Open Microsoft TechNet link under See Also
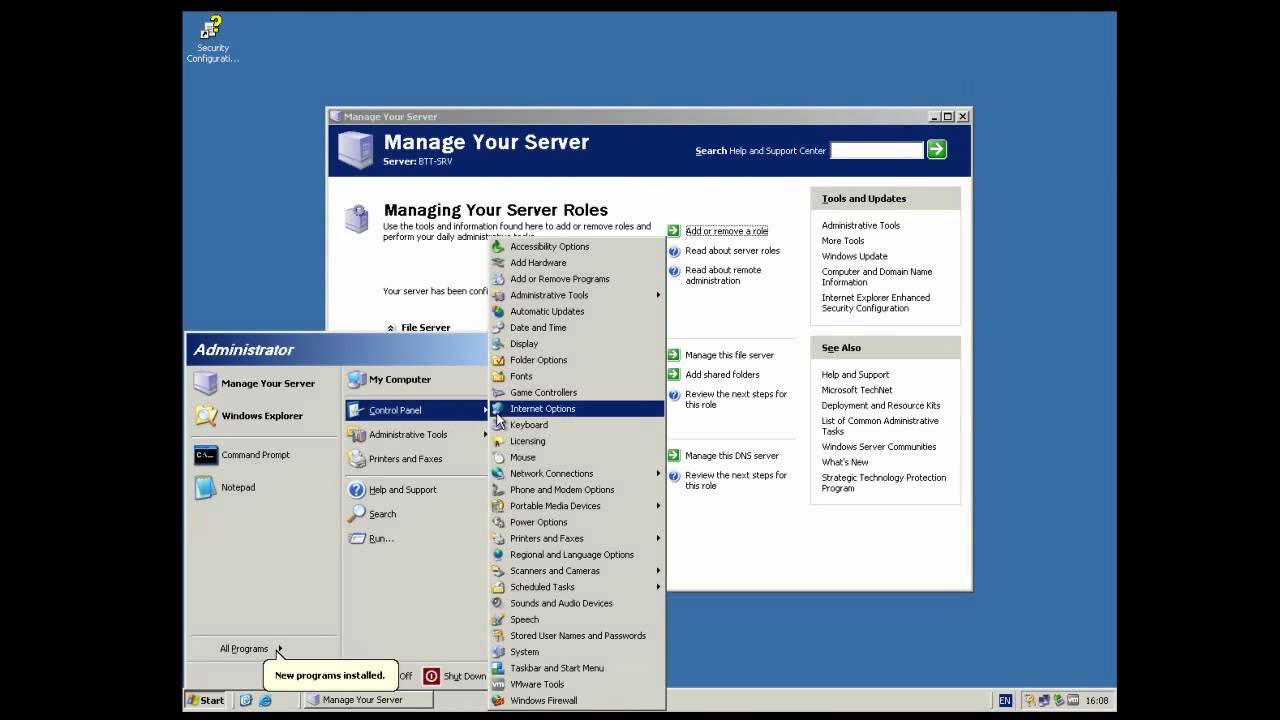1280x720 pixels. point(857,390)
